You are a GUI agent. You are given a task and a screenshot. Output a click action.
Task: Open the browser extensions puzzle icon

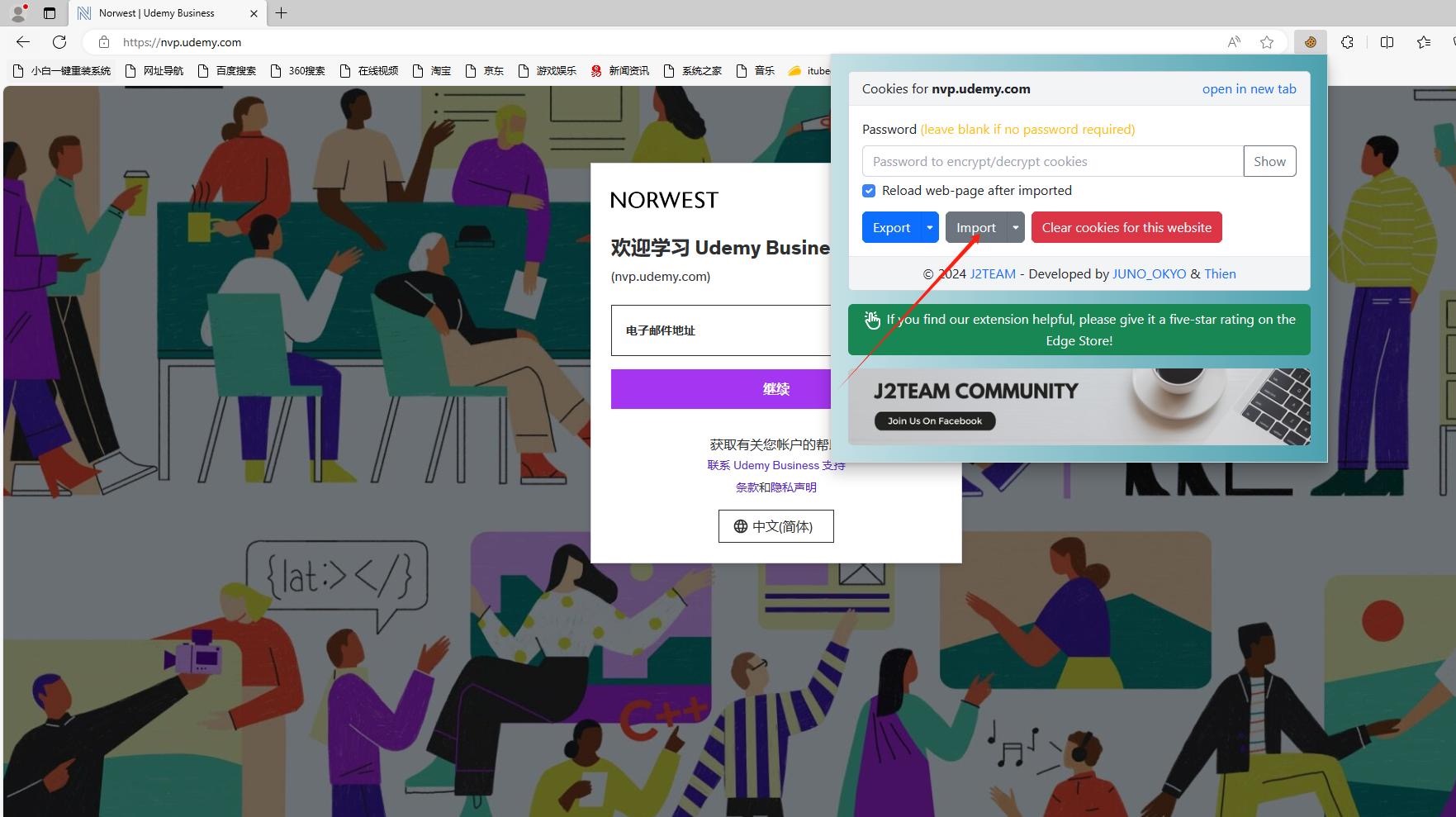point(1347,42)
